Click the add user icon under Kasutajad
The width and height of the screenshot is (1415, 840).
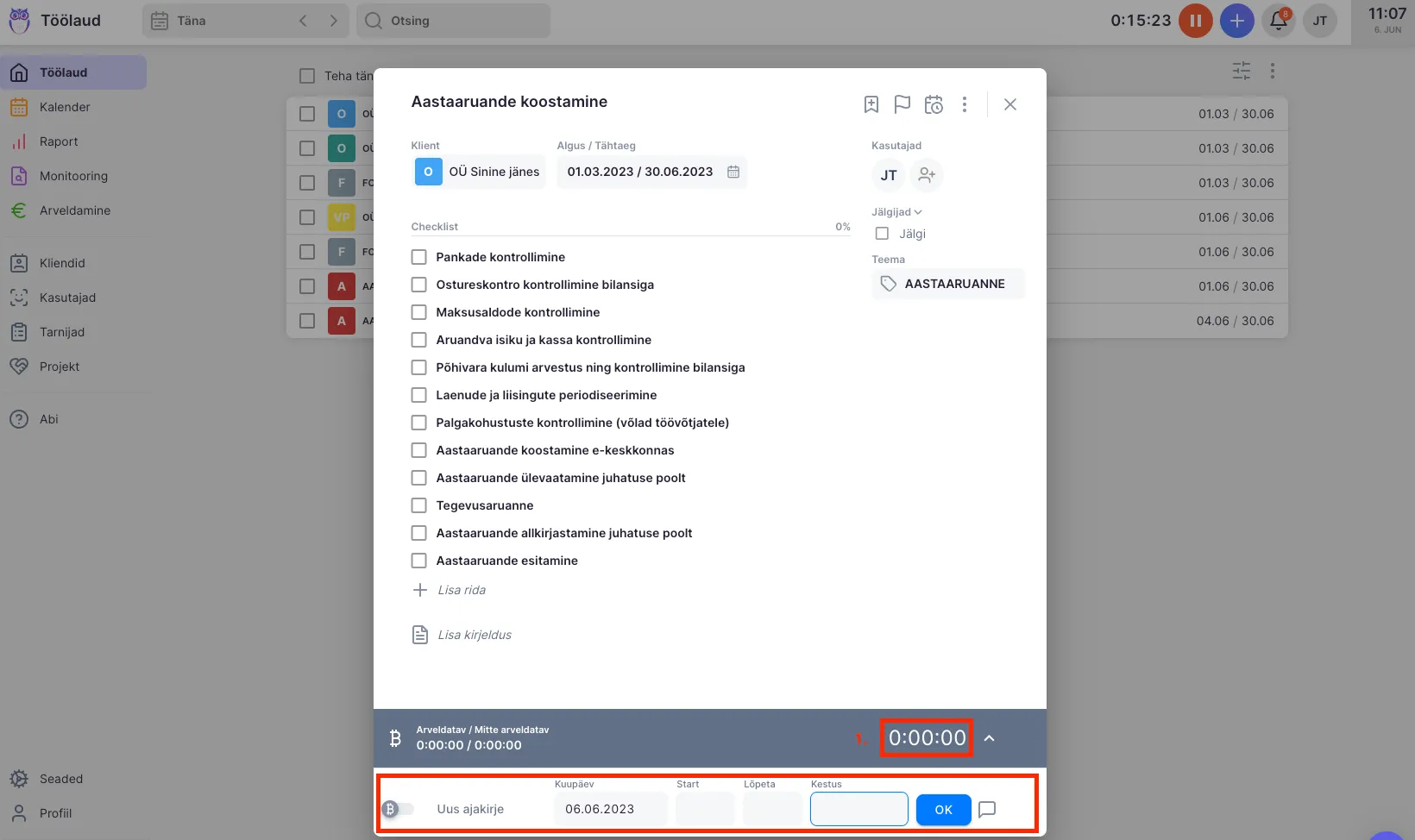pos(927,175)
